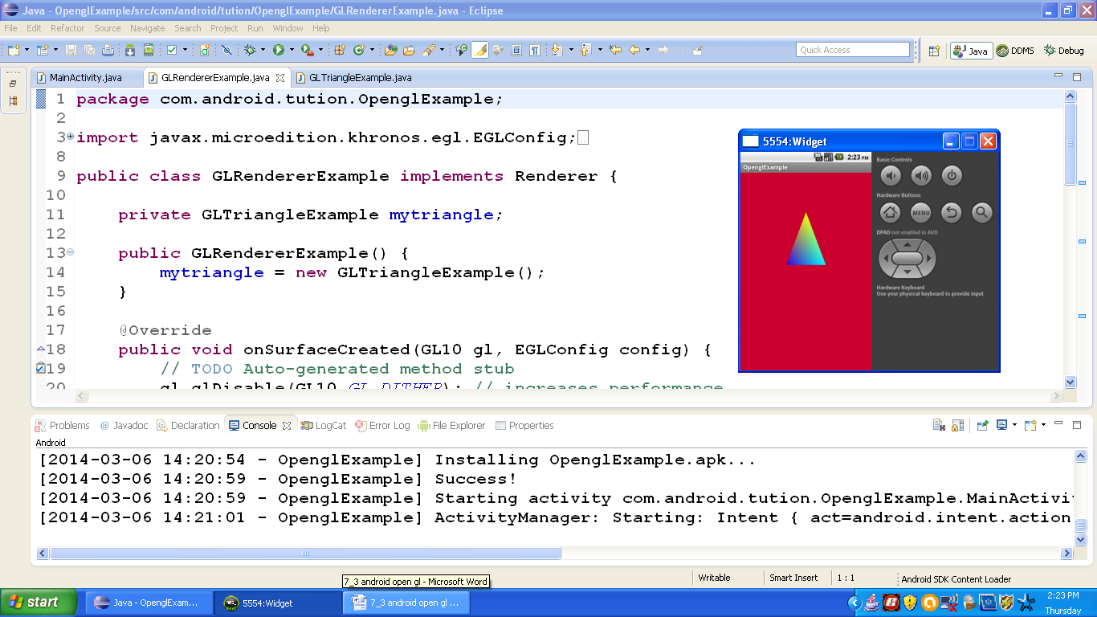The width and height of the screenshot is (1097, 617).
Task: Open the Android SDK Manager icon
Action: 130,50
